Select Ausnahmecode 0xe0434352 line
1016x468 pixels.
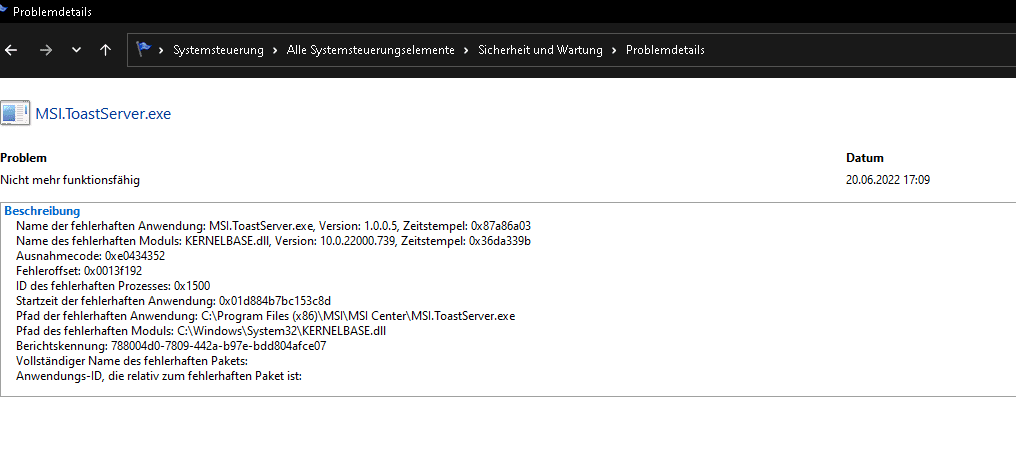(x=91, y=256)
